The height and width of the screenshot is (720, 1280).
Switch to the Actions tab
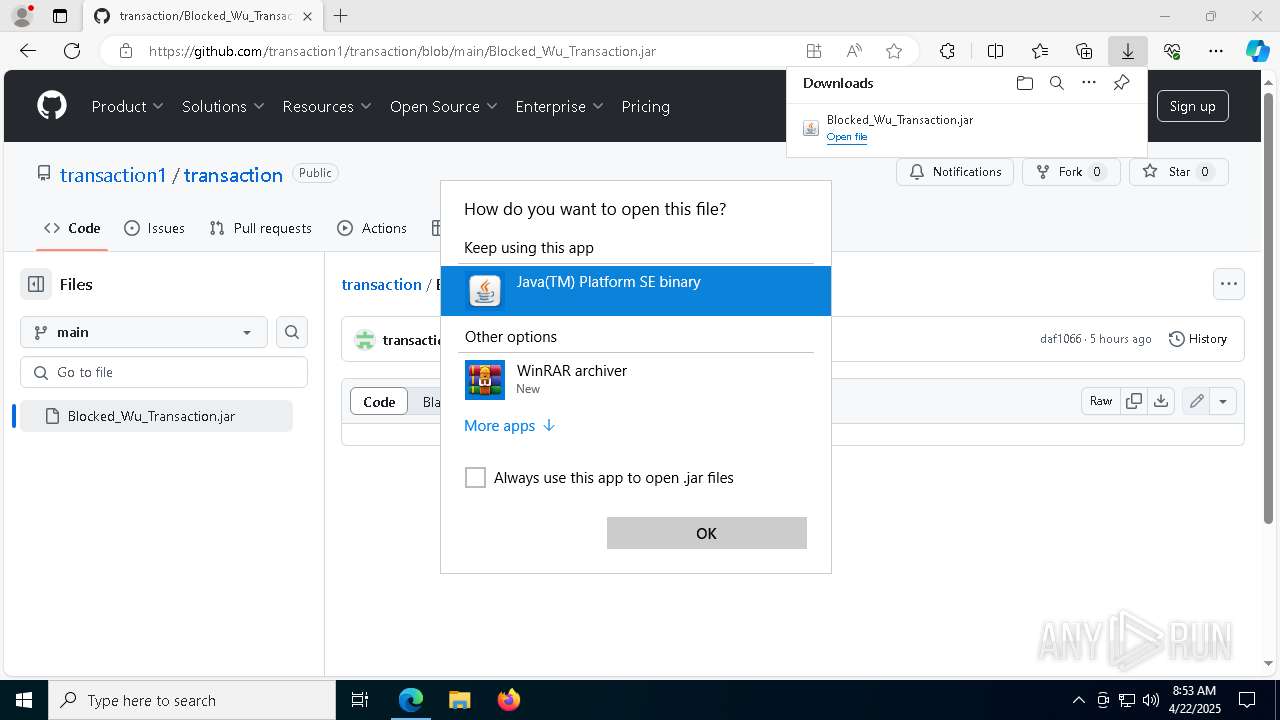pos(372,228)
